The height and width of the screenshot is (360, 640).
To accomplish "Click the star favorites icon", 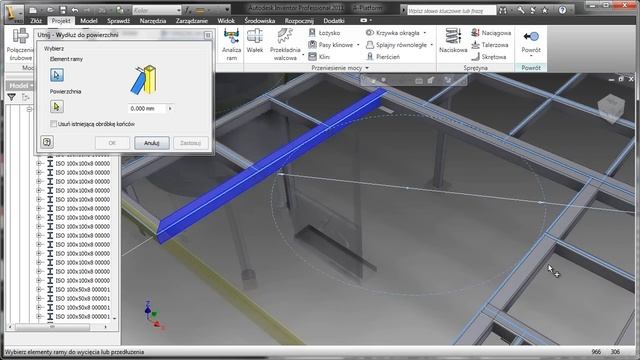I will [544, 10].
